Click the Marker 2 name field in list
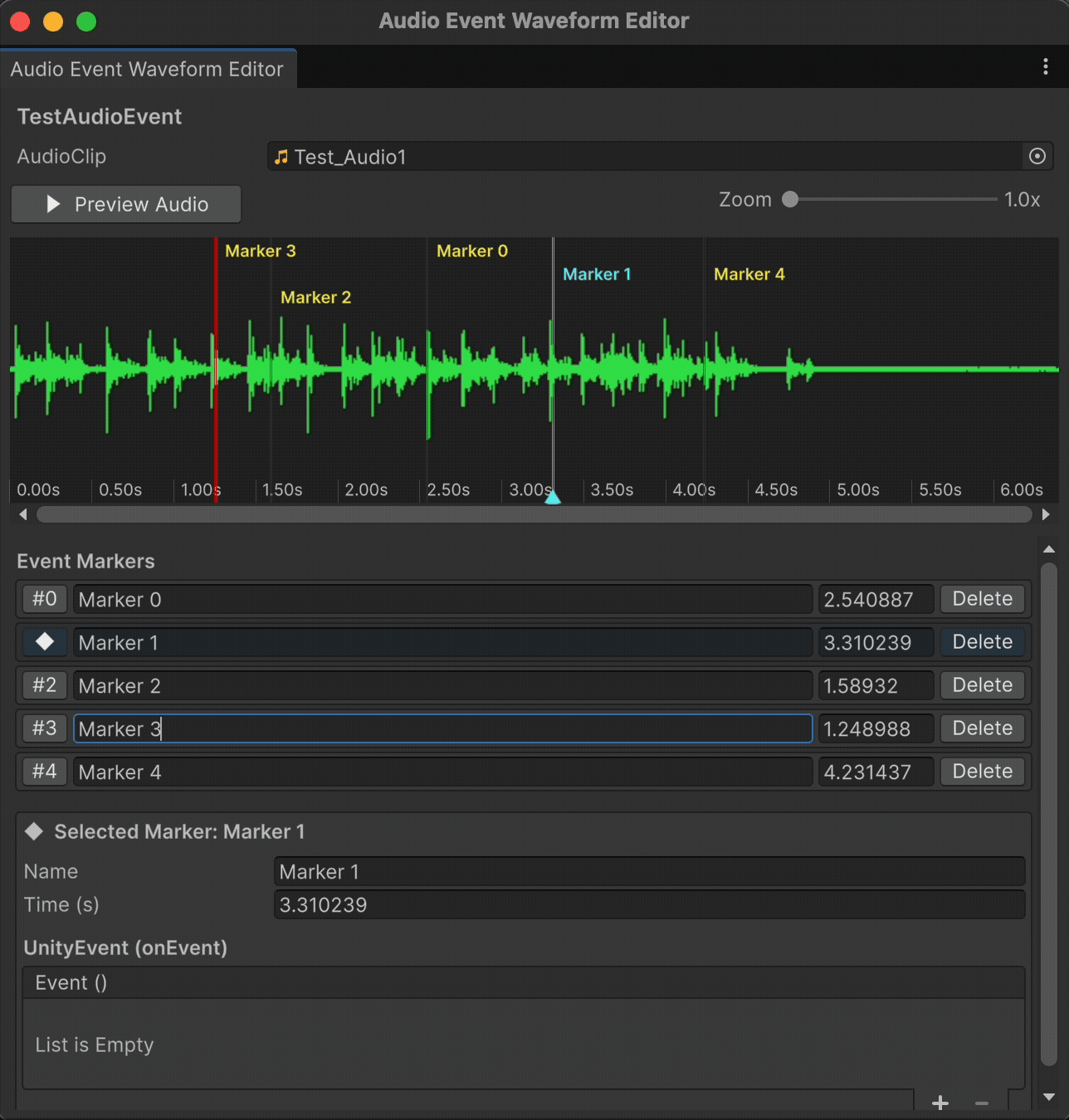1069x1120 pixels. [x=442, y=685]
